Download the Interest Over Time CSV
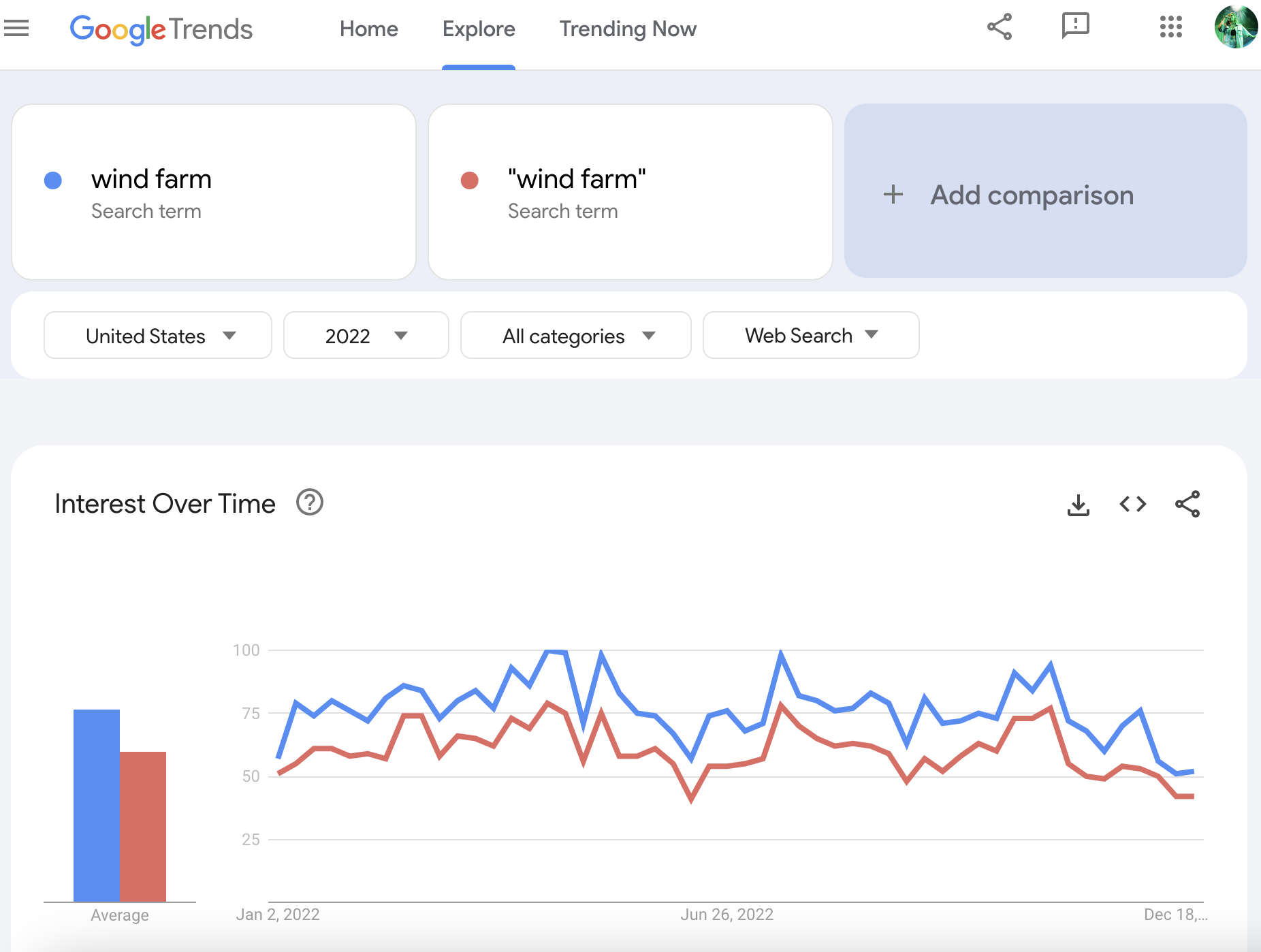The image size is (1261, 952). 1078,505
